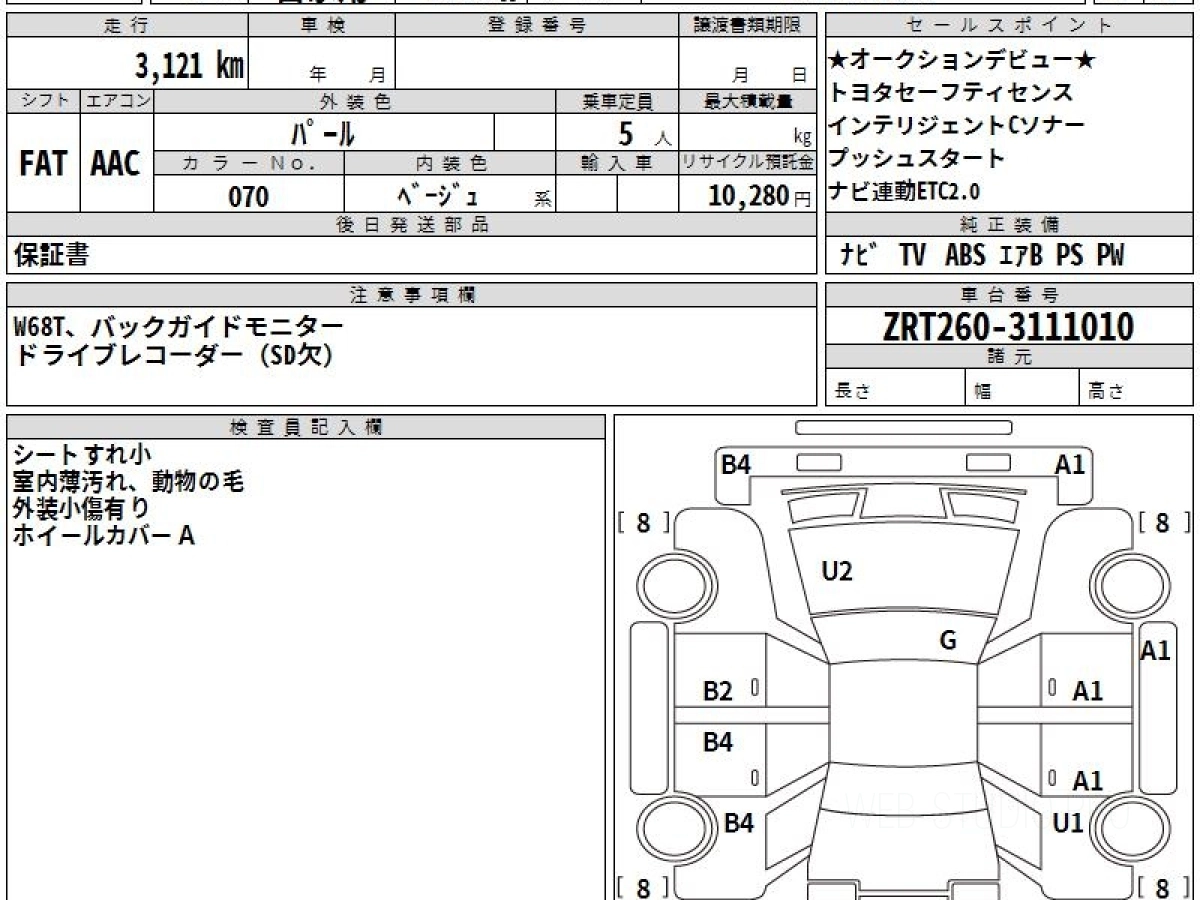This screenshot has height=900, width=1200.
Task: Select the シフト label
Action: tap(44, 101)
